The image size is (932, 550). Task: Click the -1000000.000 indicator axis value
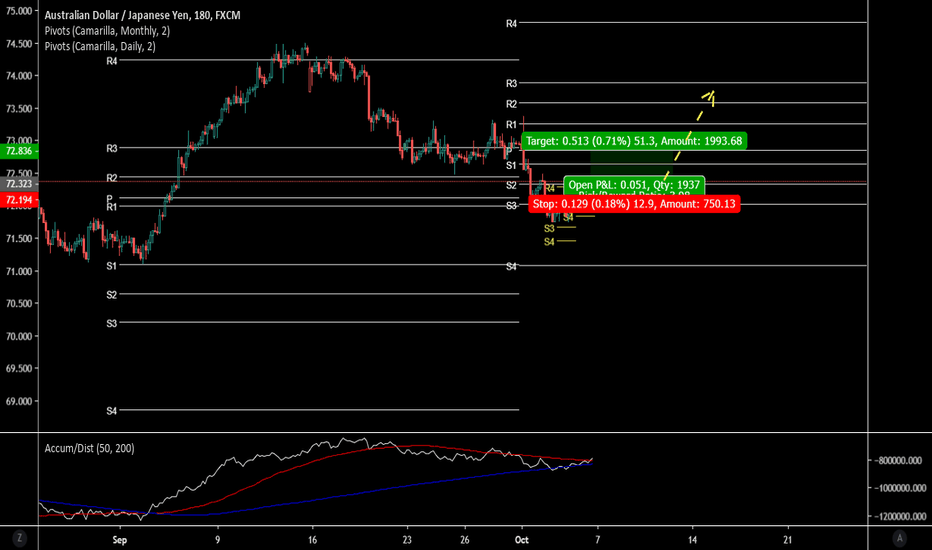(x=898, y=488)
